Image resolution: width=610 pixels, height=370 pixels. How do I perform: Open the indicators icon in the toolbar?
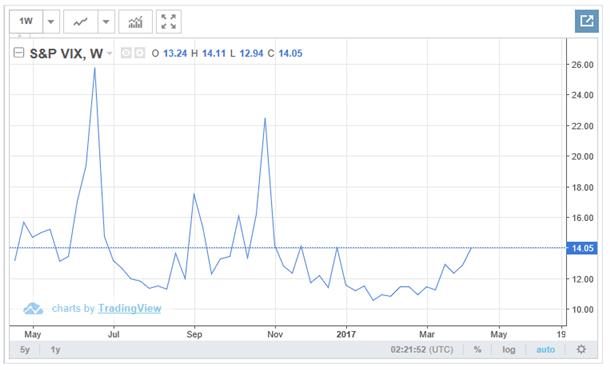point(135,21)
